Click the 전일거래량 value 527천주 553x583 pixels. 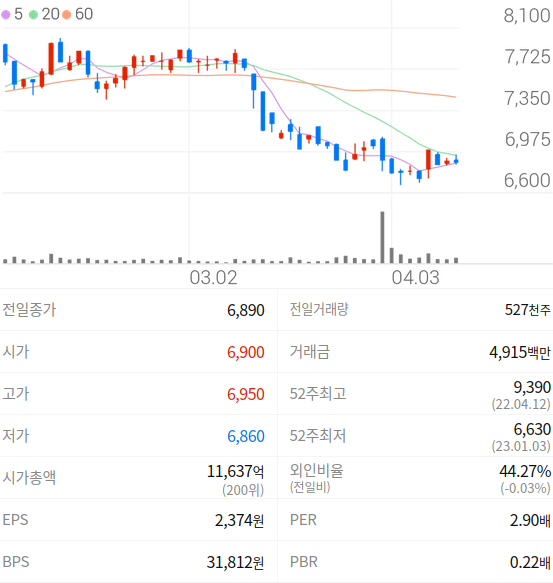click(527, 310)
